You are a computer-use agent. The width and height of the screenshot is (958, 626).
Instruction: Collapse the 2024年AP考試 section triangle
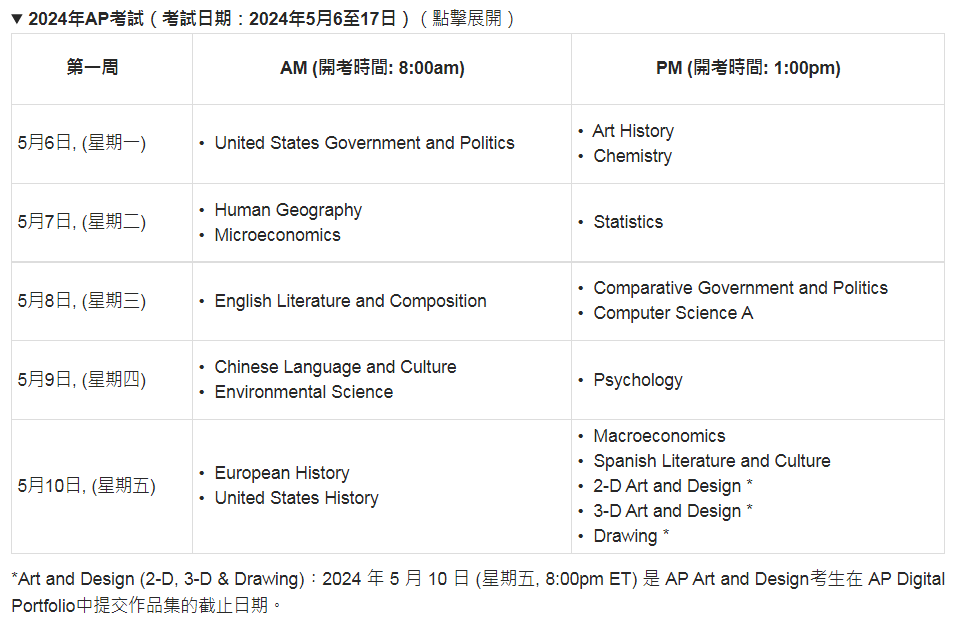click(x=17, y=18)
